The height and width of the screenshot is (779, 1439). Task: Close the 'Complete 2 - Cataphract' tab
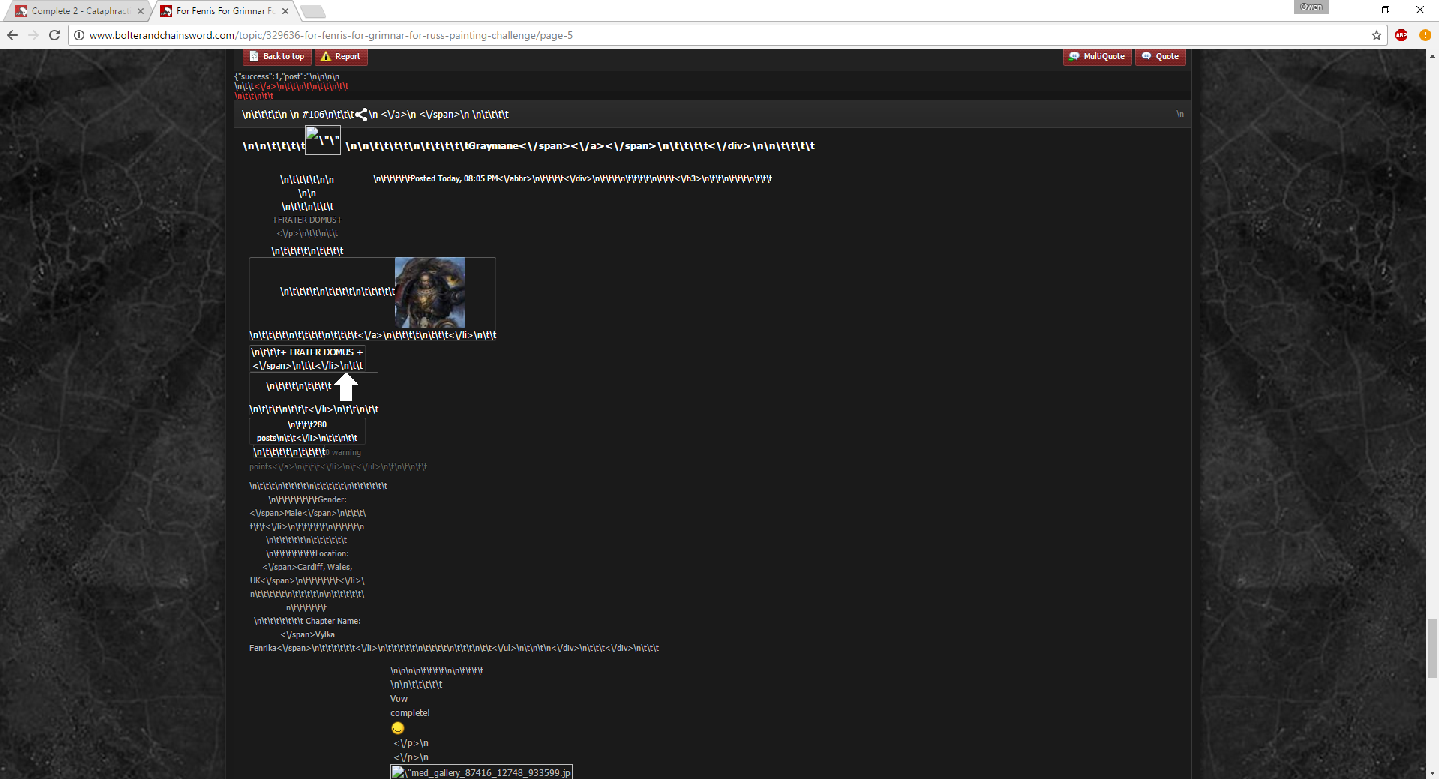pyautogui.click(x=140, y=11)
